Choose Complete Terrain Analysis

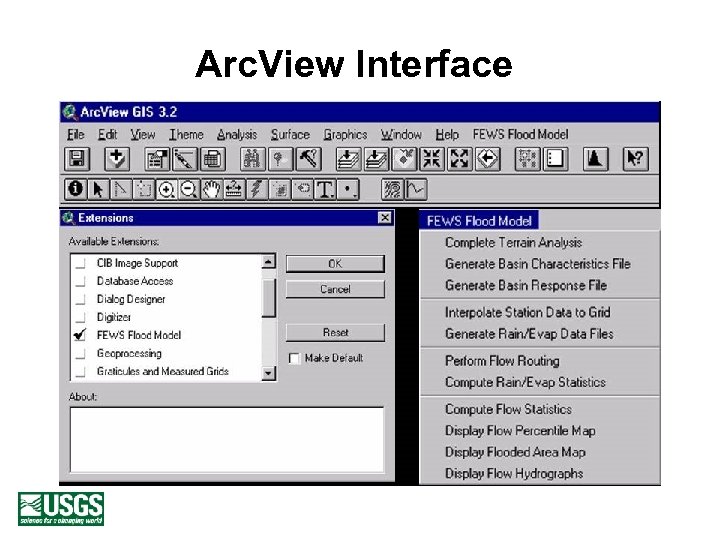pyautogui.click(x=513, y=242)
